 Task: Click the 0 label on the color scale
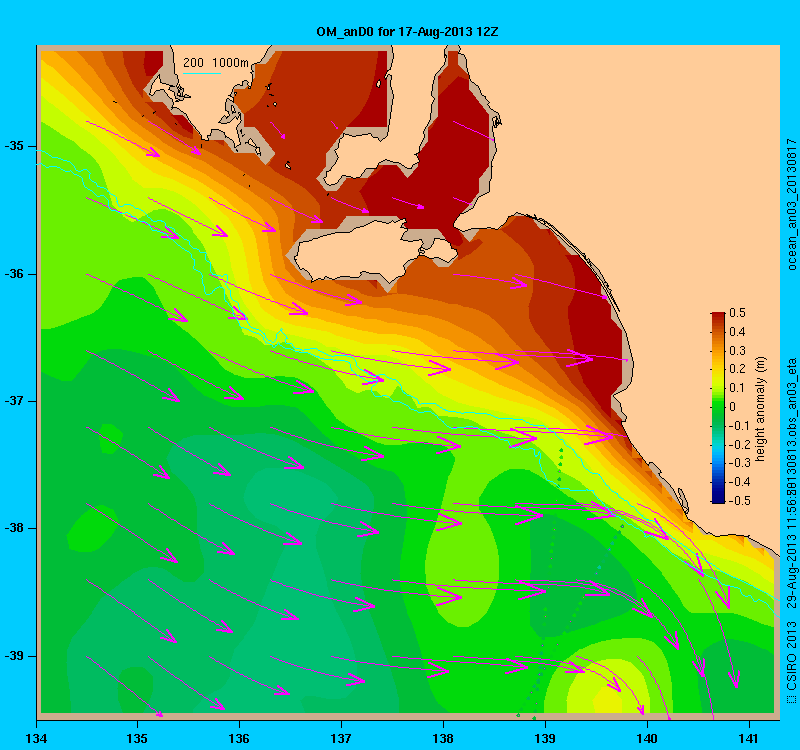pyautogui.click(x=733, y=407)
